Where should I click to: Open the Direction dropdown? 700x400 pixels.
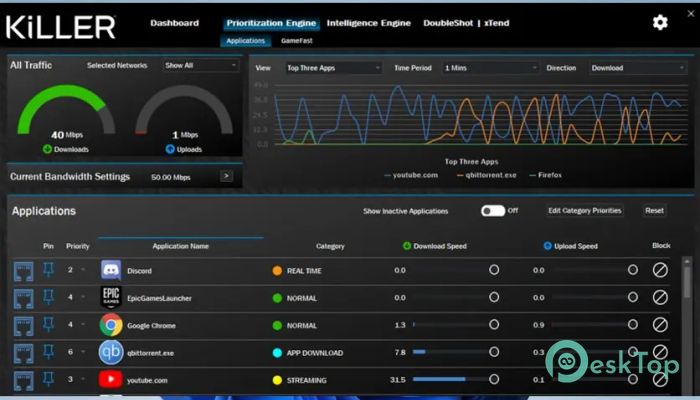coord(638,68)
